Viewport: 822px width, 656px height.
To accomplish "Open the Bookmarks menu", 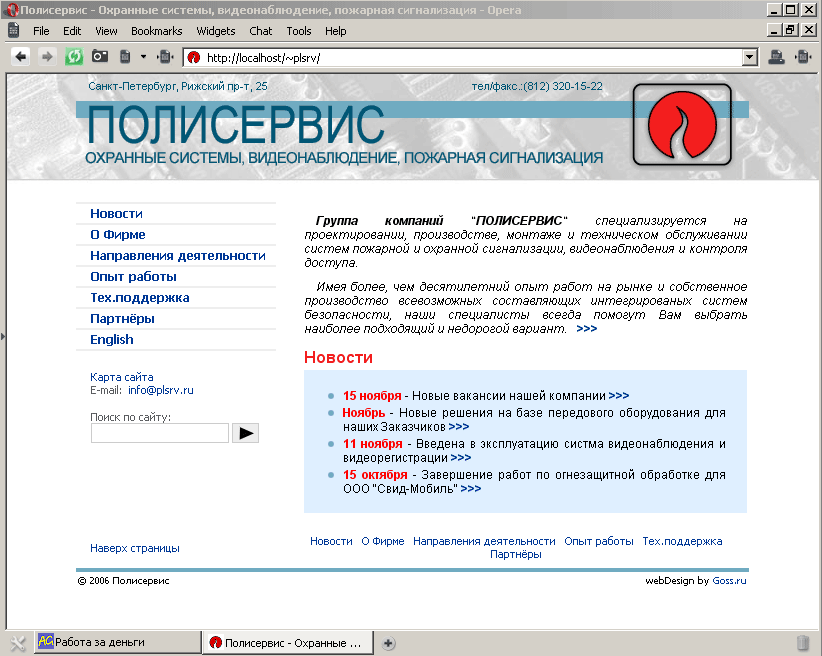I will (x=156, y=31).
